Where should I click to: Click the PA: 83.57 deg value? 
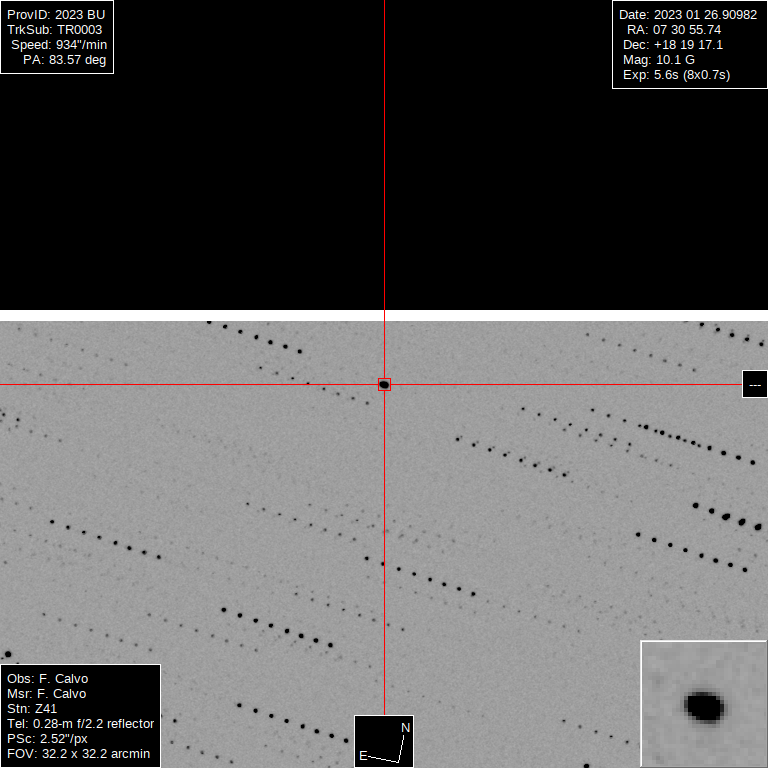pyautogui.click(x=65, y=60)
